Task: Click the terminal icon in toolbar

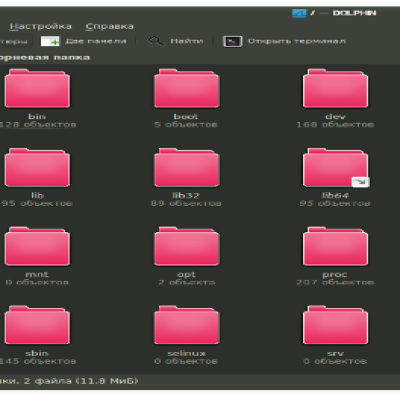Action: coord(232,41)
